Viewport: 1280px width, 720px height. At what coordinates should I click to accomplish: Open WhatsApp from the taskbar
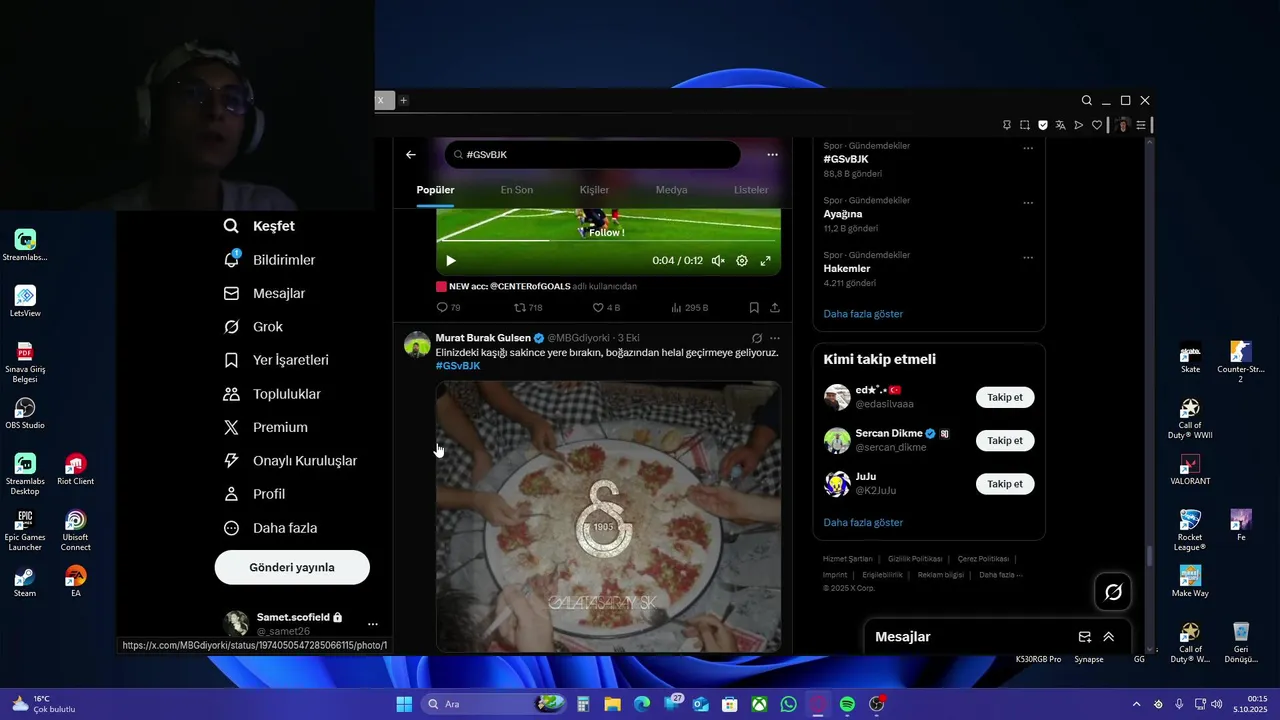click(x=789, y=704)
